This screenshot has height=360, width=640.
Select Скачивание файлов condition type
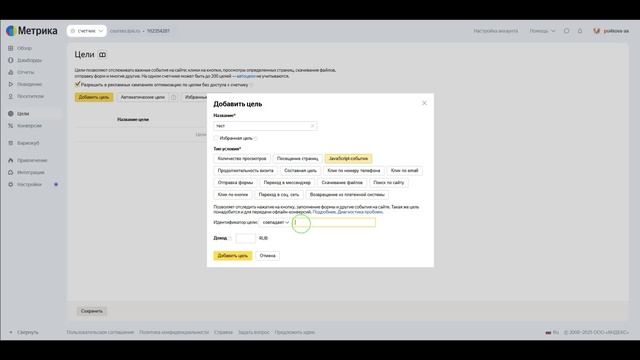click(342, 182)
